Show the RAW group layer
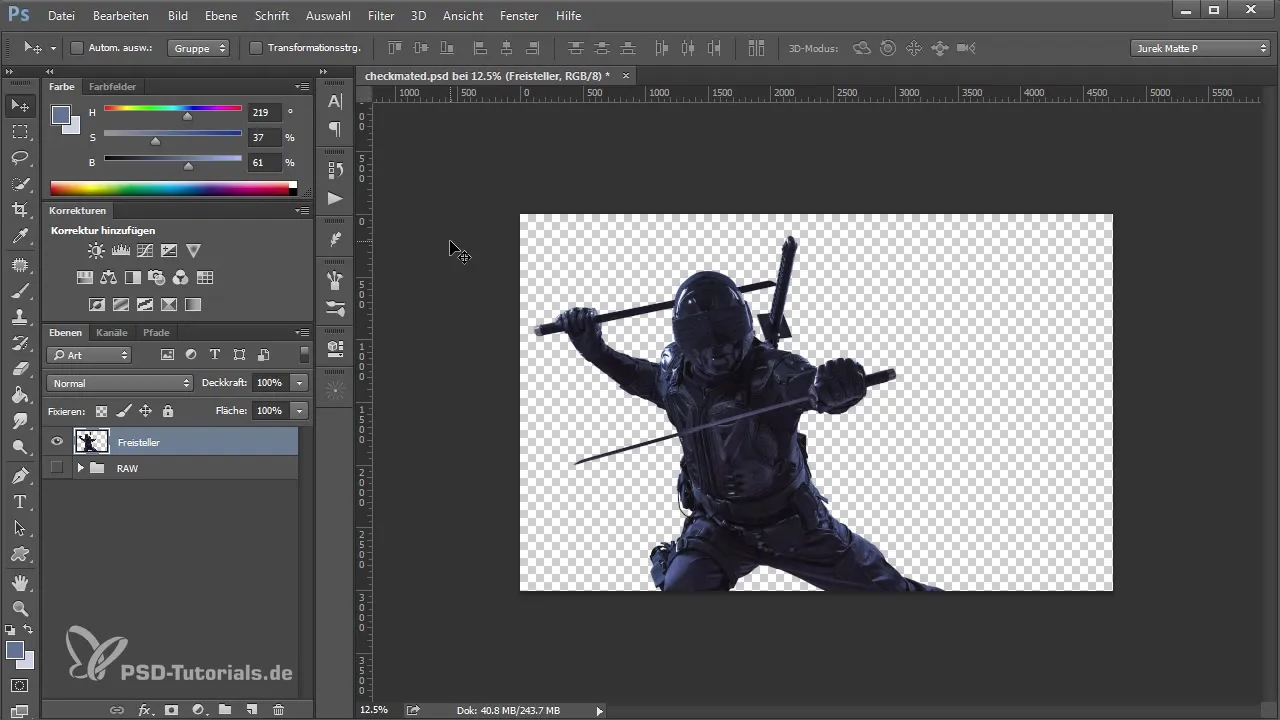The width and height of the screenshot is (1280, 720). (x=57, y=468)
